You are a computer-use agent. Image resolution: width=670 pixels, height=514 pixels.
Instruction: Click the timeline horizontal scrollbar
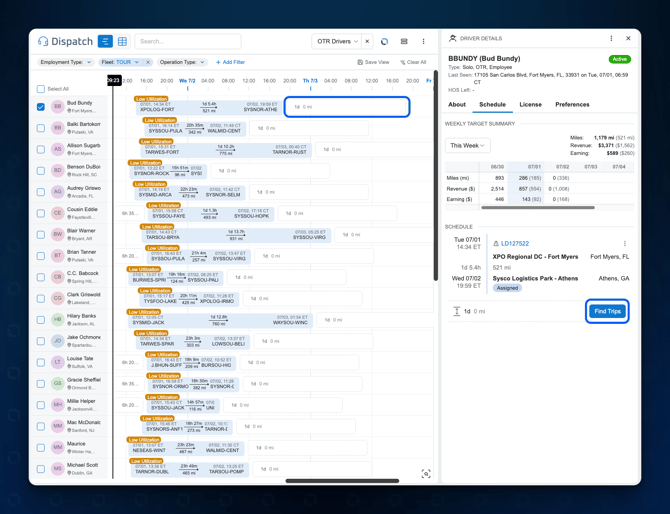342,481
